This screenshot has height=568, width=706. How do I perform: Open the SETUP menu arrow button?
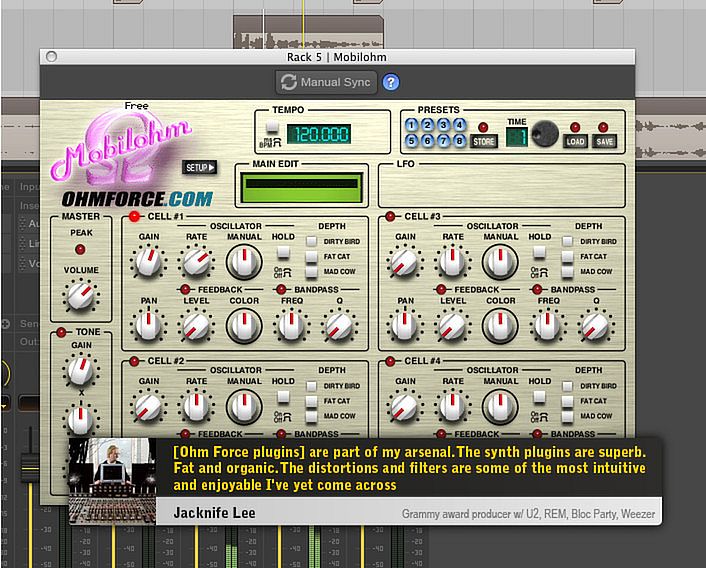coord(199,167)
